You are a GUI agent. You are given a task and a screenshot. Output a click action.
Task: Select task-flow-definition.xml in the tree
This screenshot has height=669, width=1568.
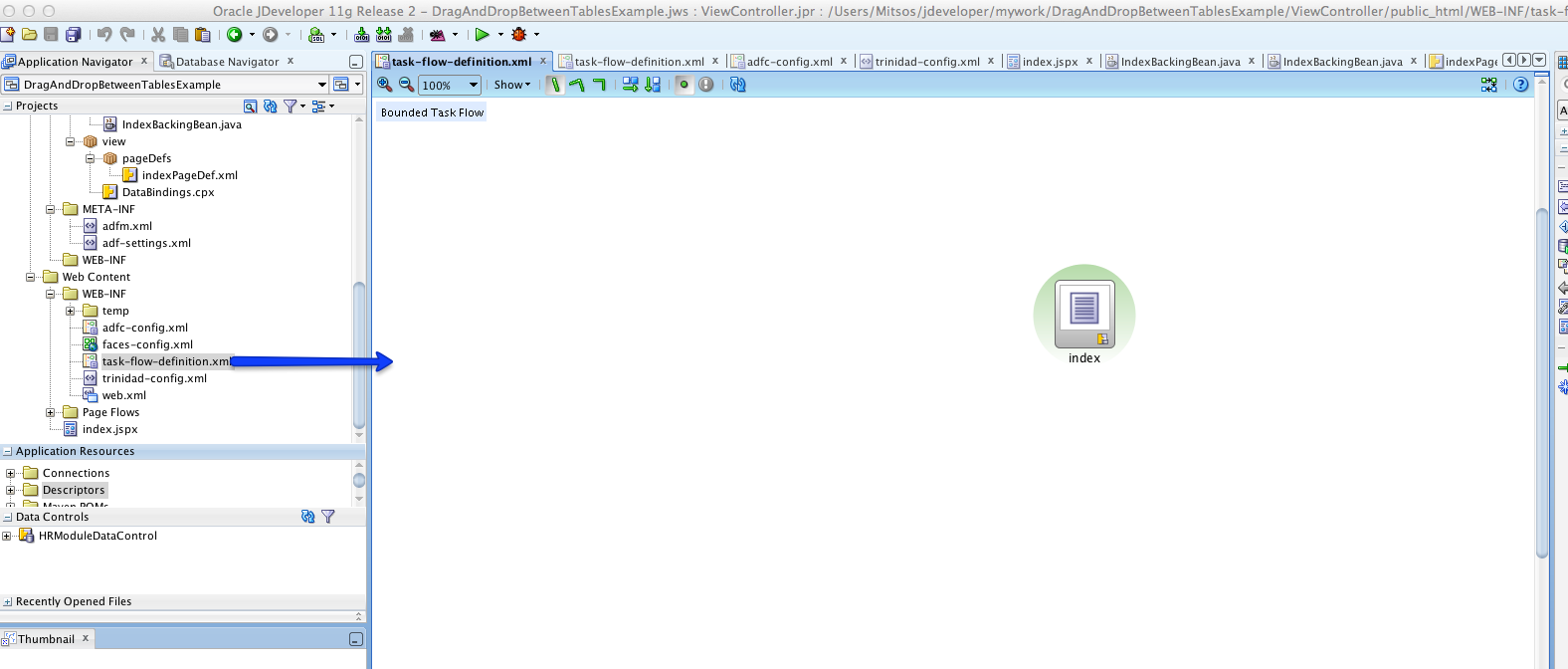point(166,361)
